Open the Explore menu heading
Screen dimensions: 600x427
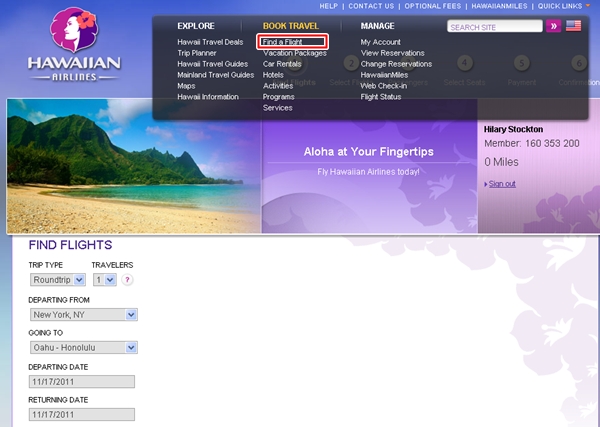pos(196,26)
